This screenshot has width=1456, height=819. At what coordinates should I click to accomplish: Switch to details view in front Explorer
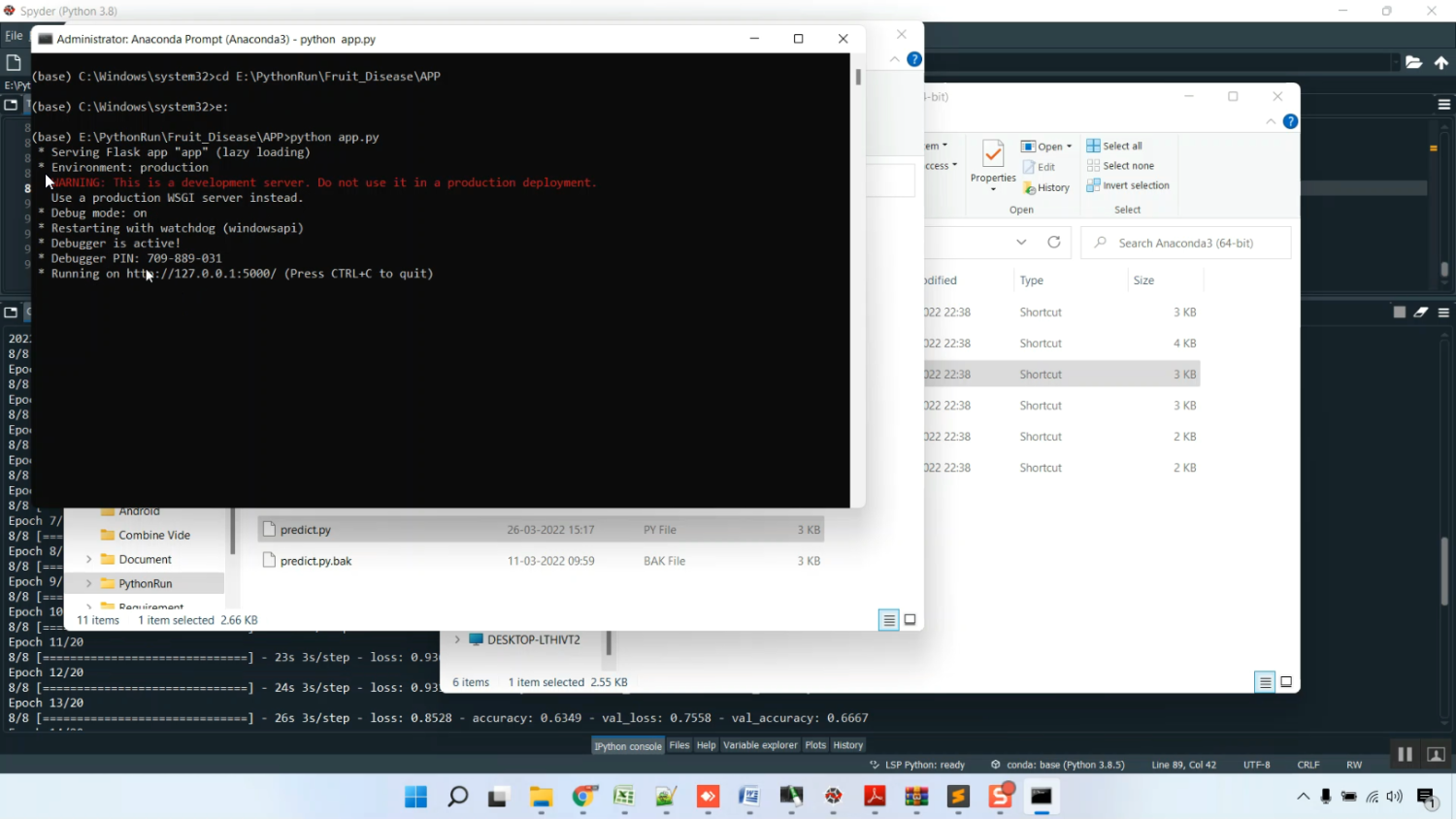(888, 620)
